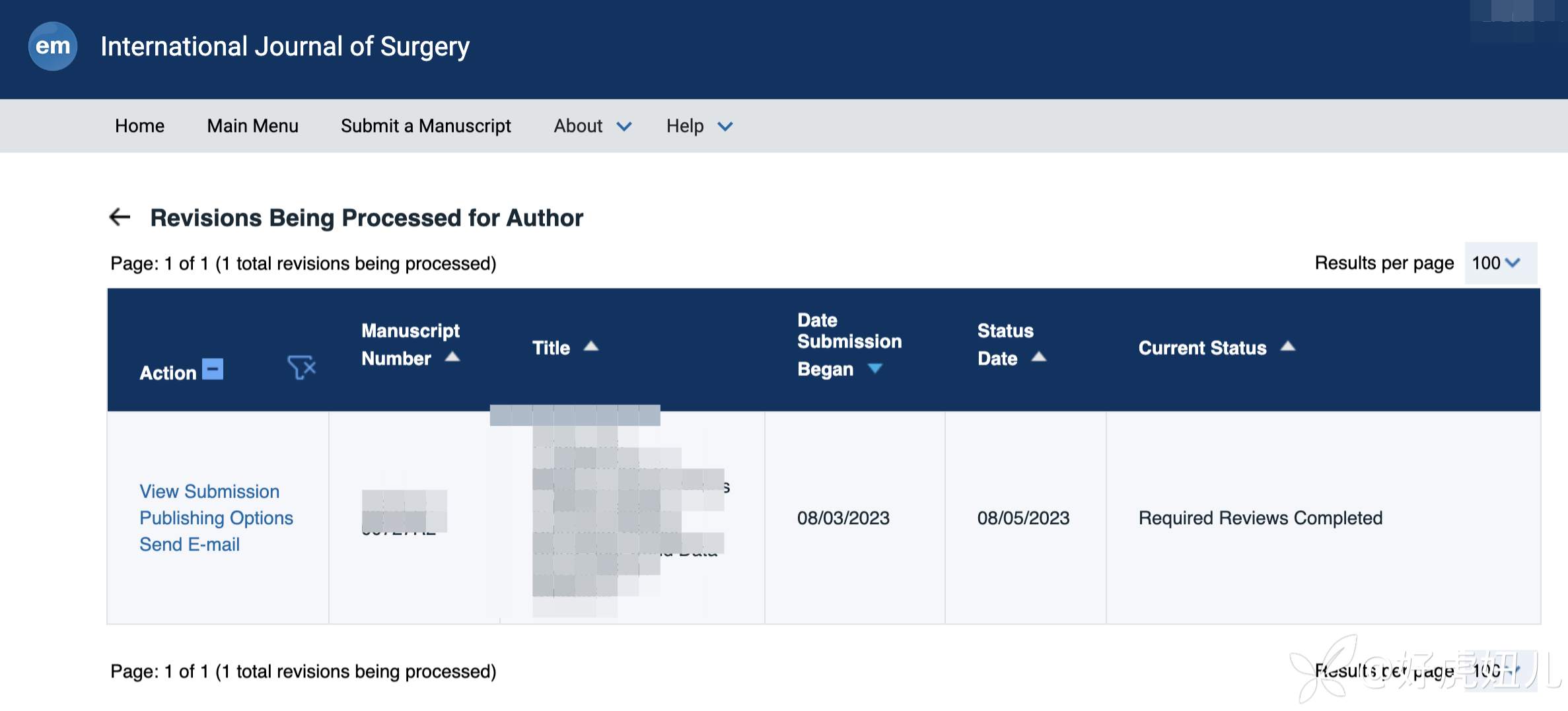Click the International Journal of Surgery title
This screenshot has height=711, width=1568.
pyautogui.click(x=285, y=46)
